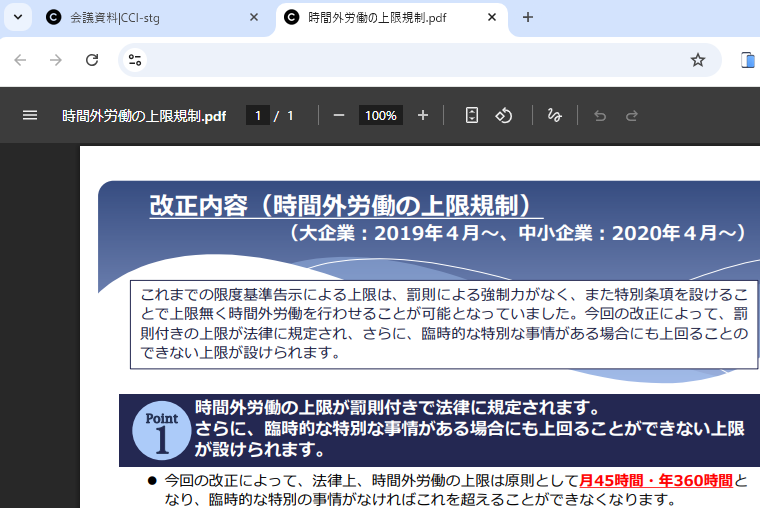760x508 pixels.
Task: Zoom in the PDF with plus button
Action: tap(423, 115)
